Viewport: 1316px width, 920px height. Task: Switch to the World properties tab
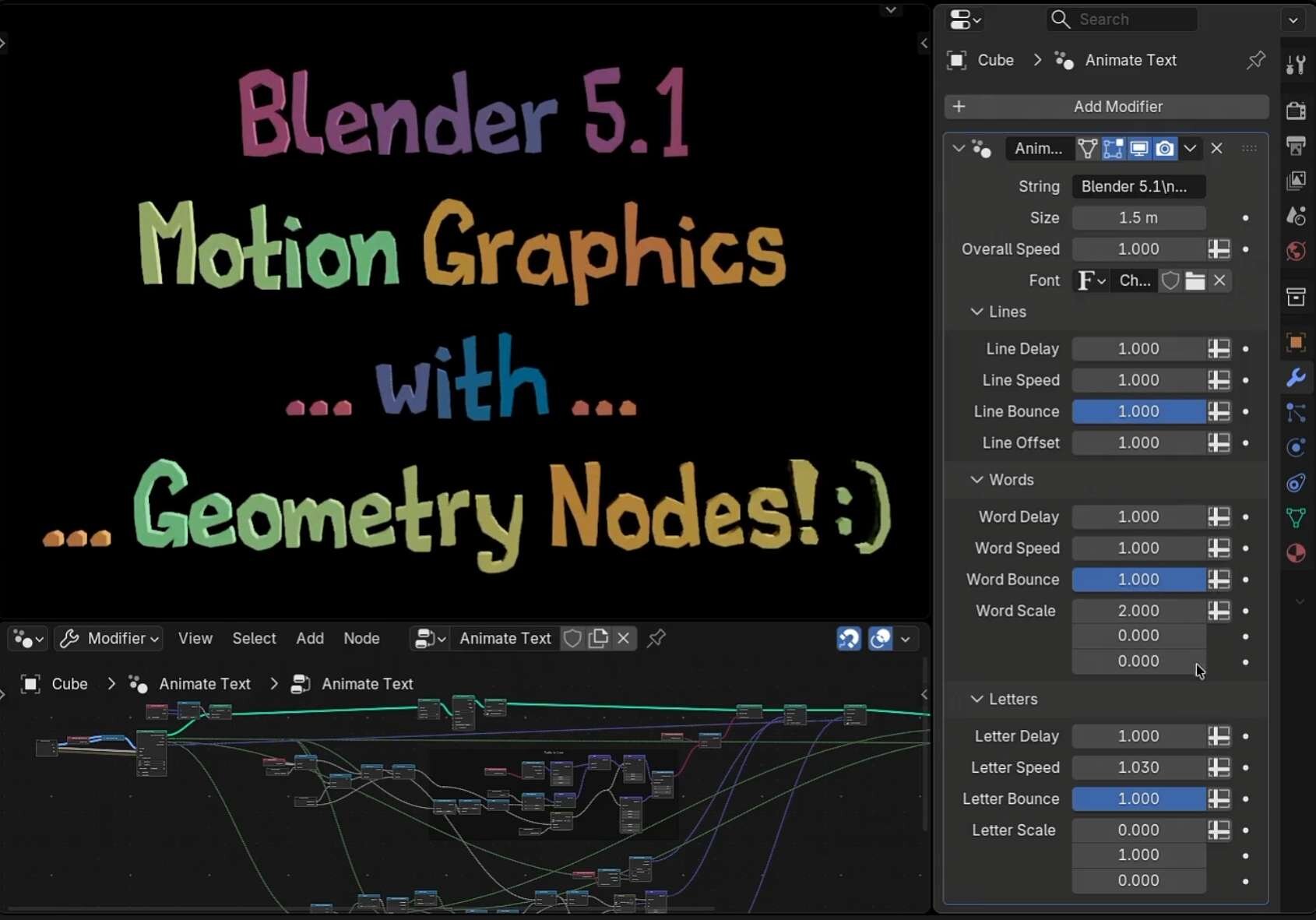[1296, 251]
